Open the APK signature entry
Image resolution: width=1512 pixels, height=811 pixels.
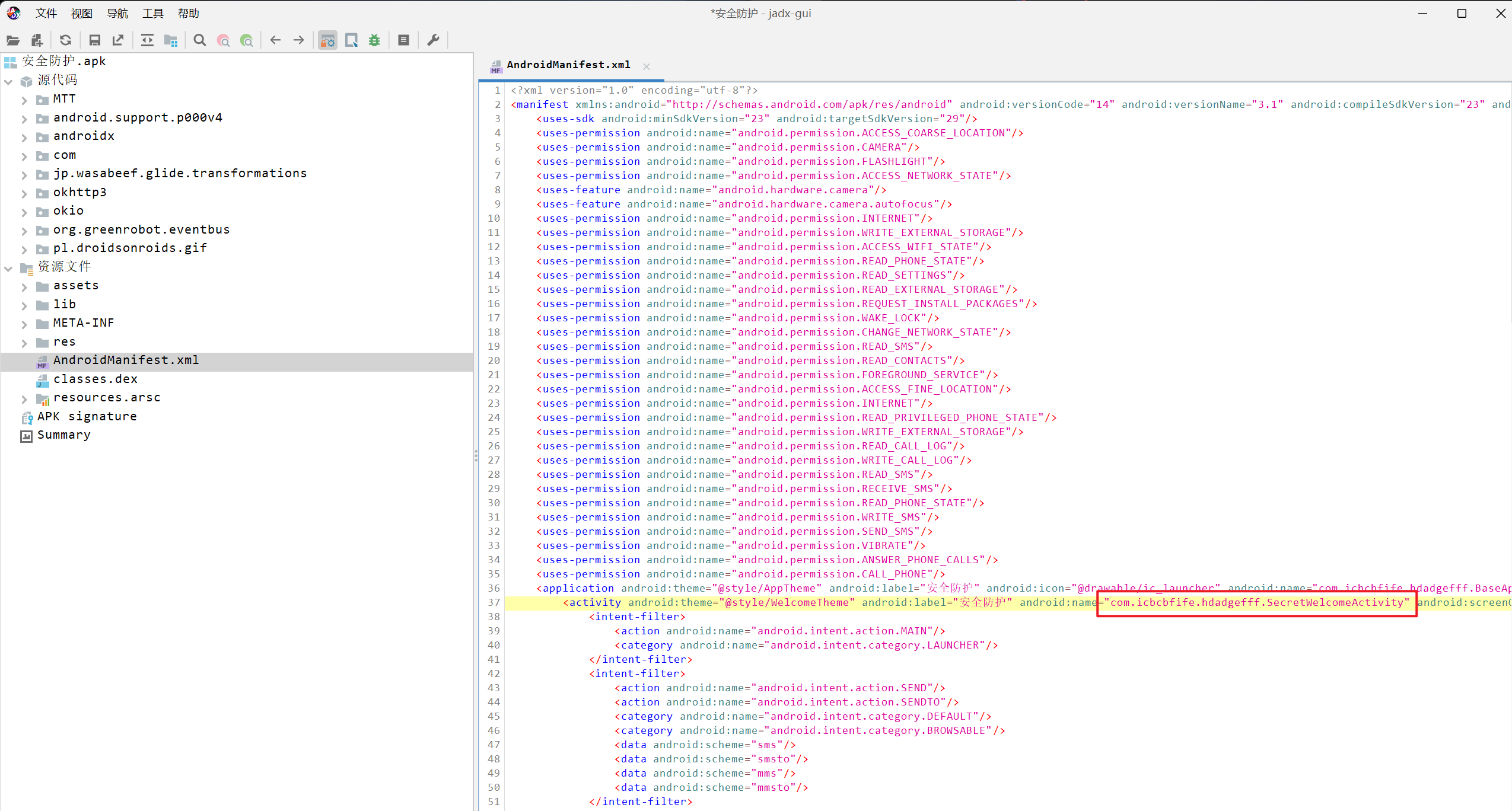tap(87, 416)
